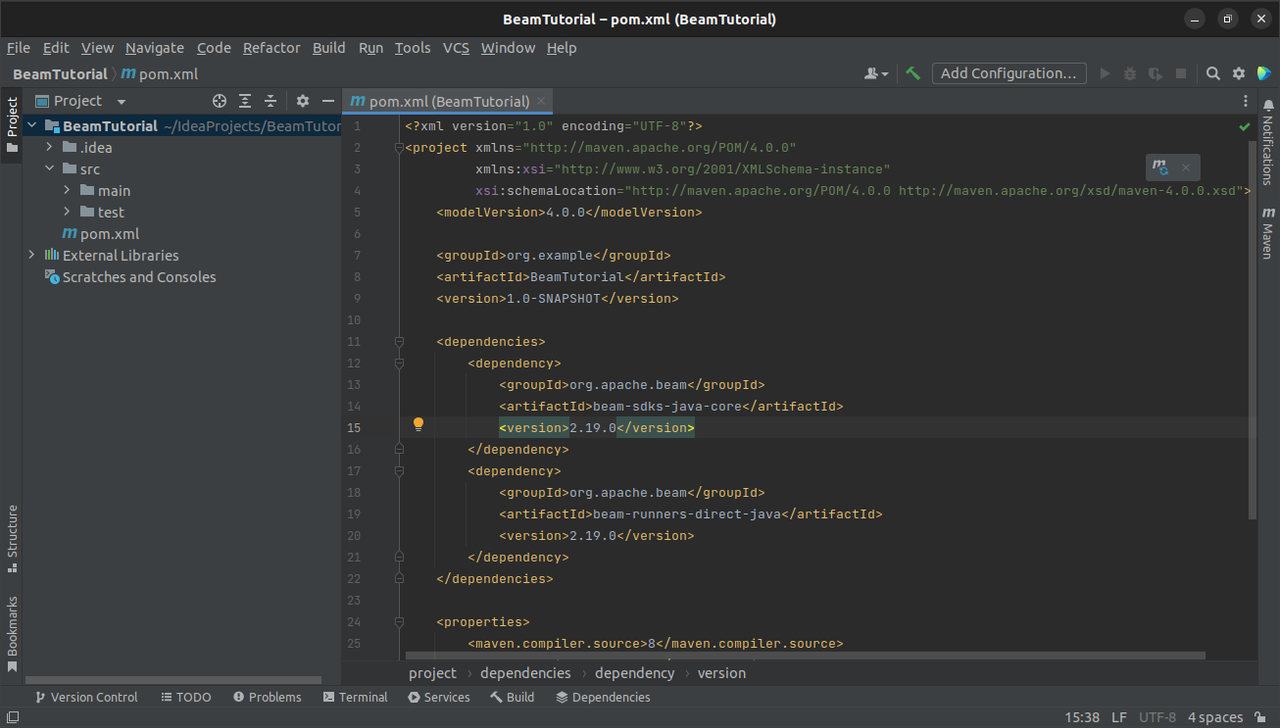This screenshot has width=1280, height=728.
Task: Click Collapse All icon in Project panel
Action: pos(270,101)
